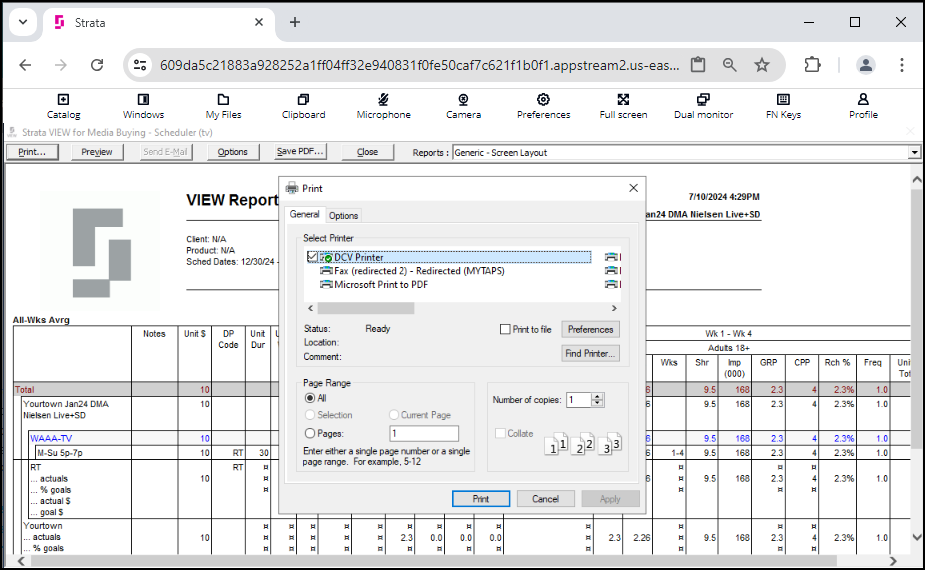Viewport: 925px width, 570px height.
Task: Click the browser address bar URL
Action: coord(419,65)
